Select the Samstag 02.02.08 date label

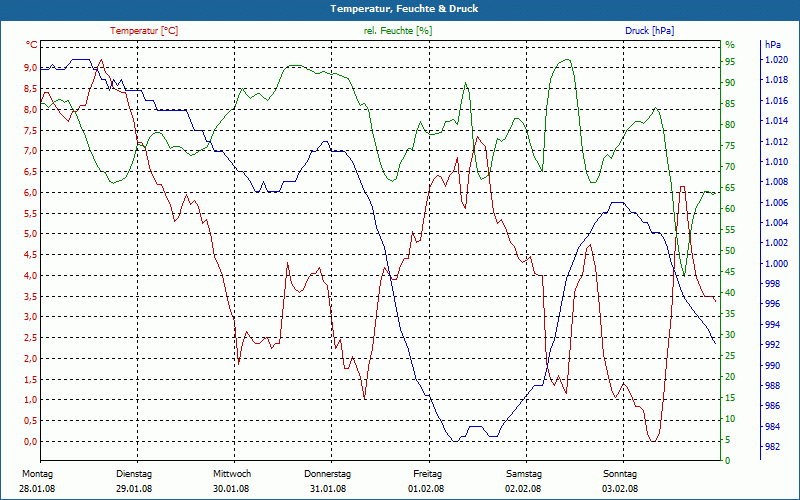pos(523,481)
